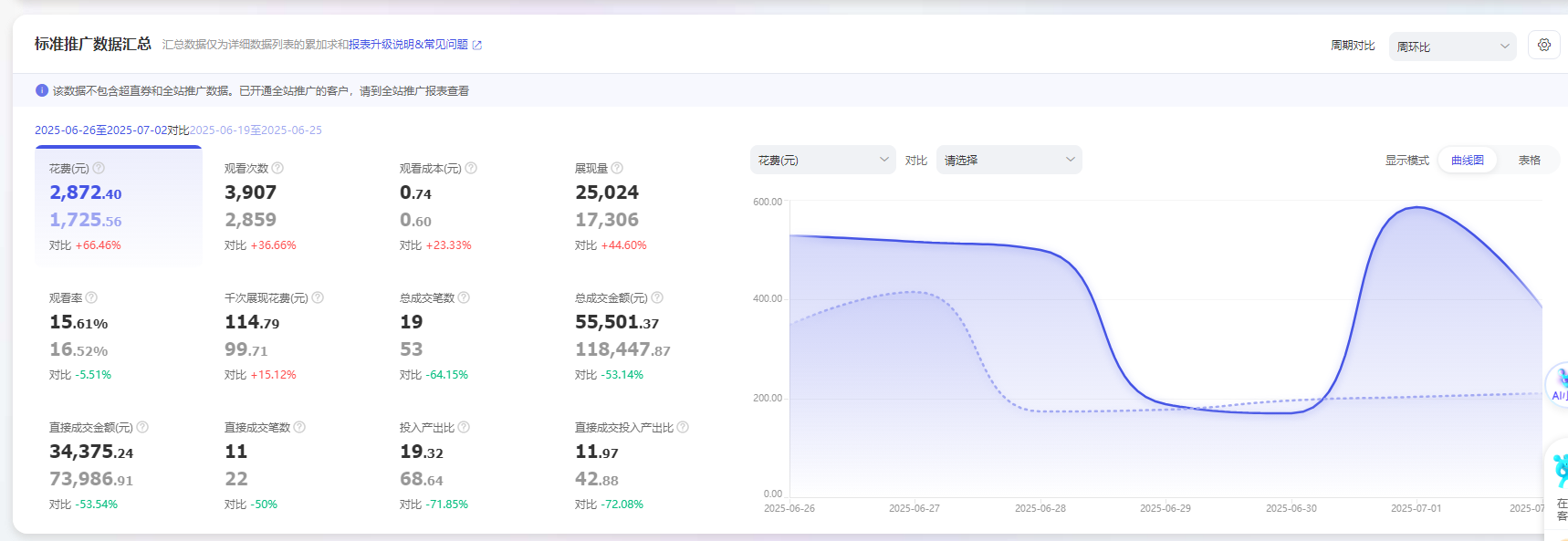The image size is (1568, 541).
Task: Click help icon next to 总成交笔数
Action: pyautogui.click(x=464, y=297)
